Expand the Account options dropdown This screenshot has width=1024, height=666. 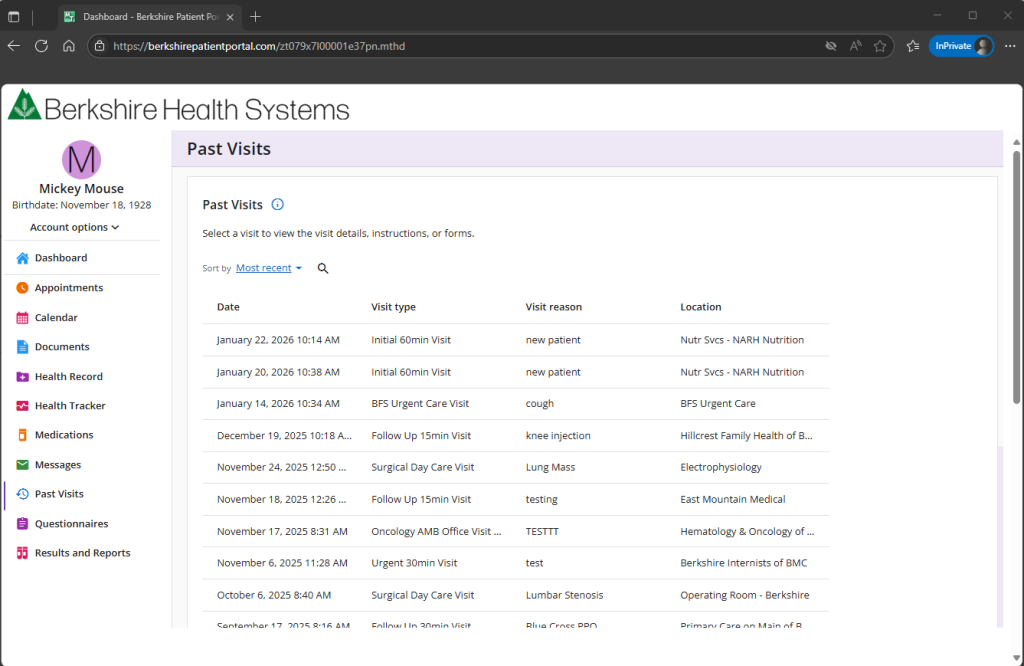(75, 227)
